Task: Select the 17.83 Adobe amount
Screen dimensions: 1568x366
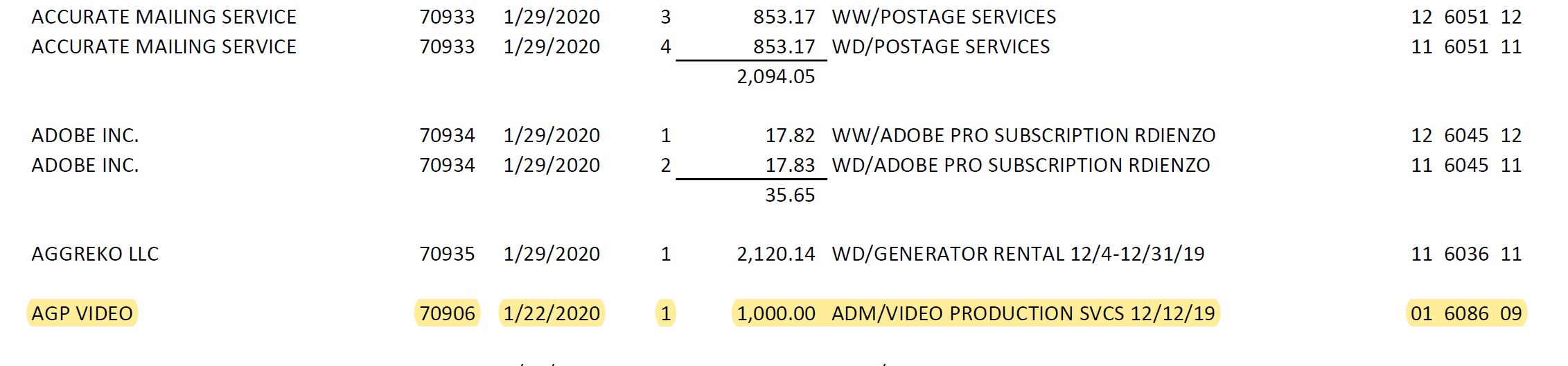Action: point(790,165)
